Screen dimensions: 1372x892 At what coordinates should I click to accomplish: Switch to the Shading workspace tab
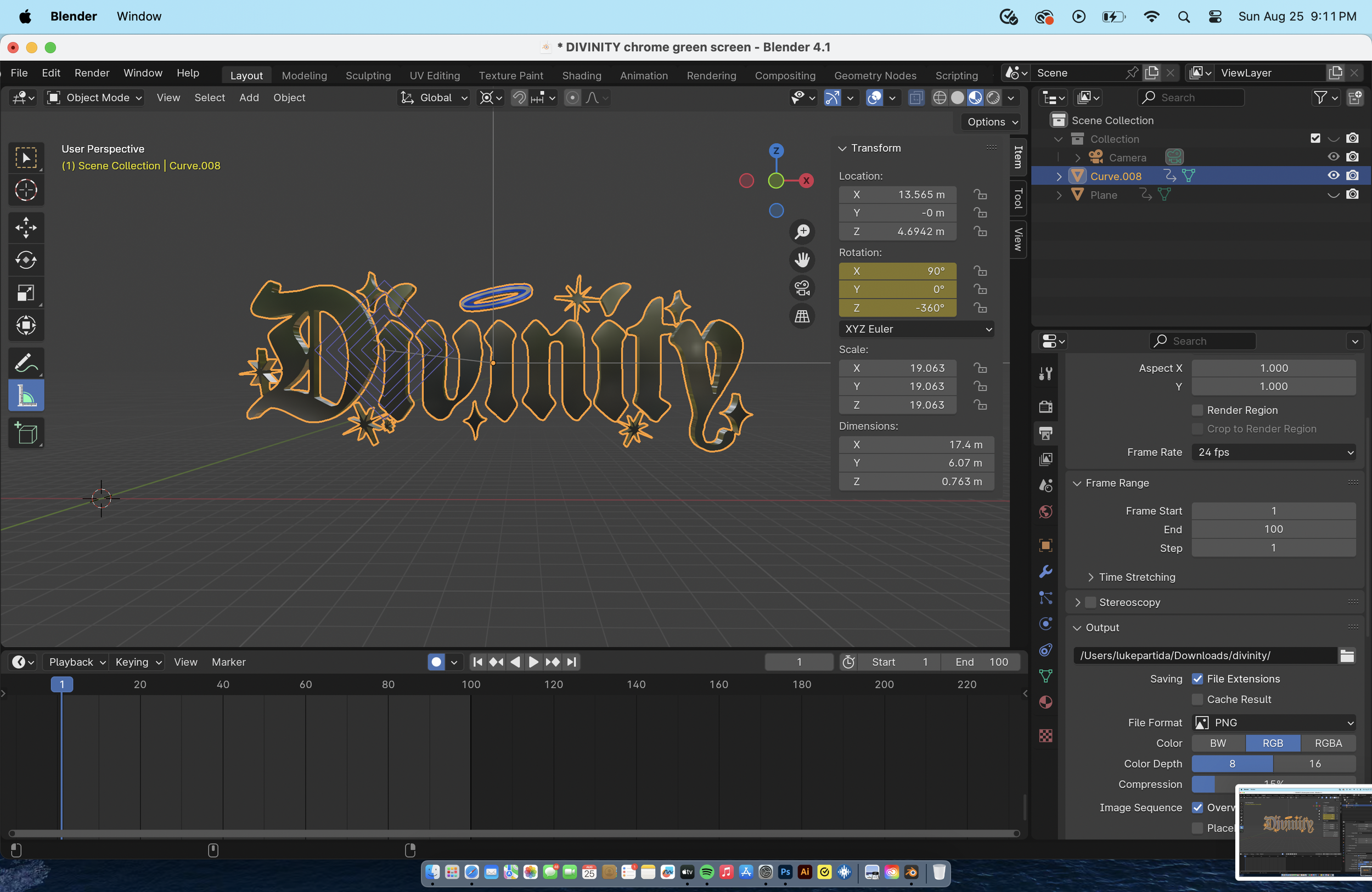[x=582, y=76]
